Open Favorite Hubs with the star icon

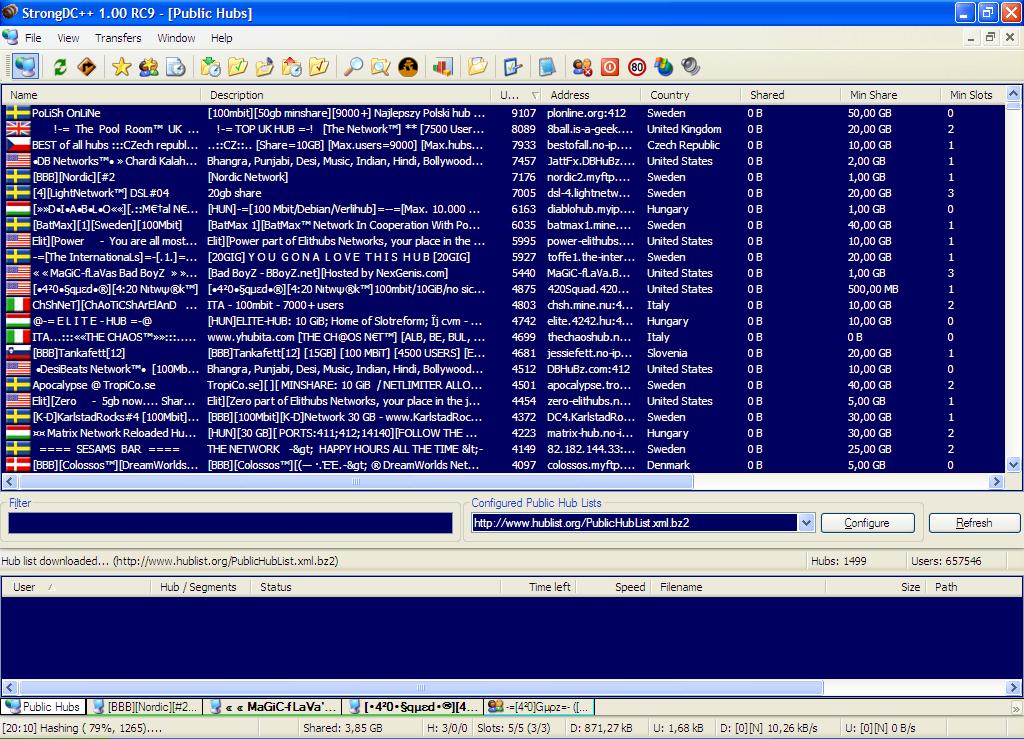[x=121, y=67]
